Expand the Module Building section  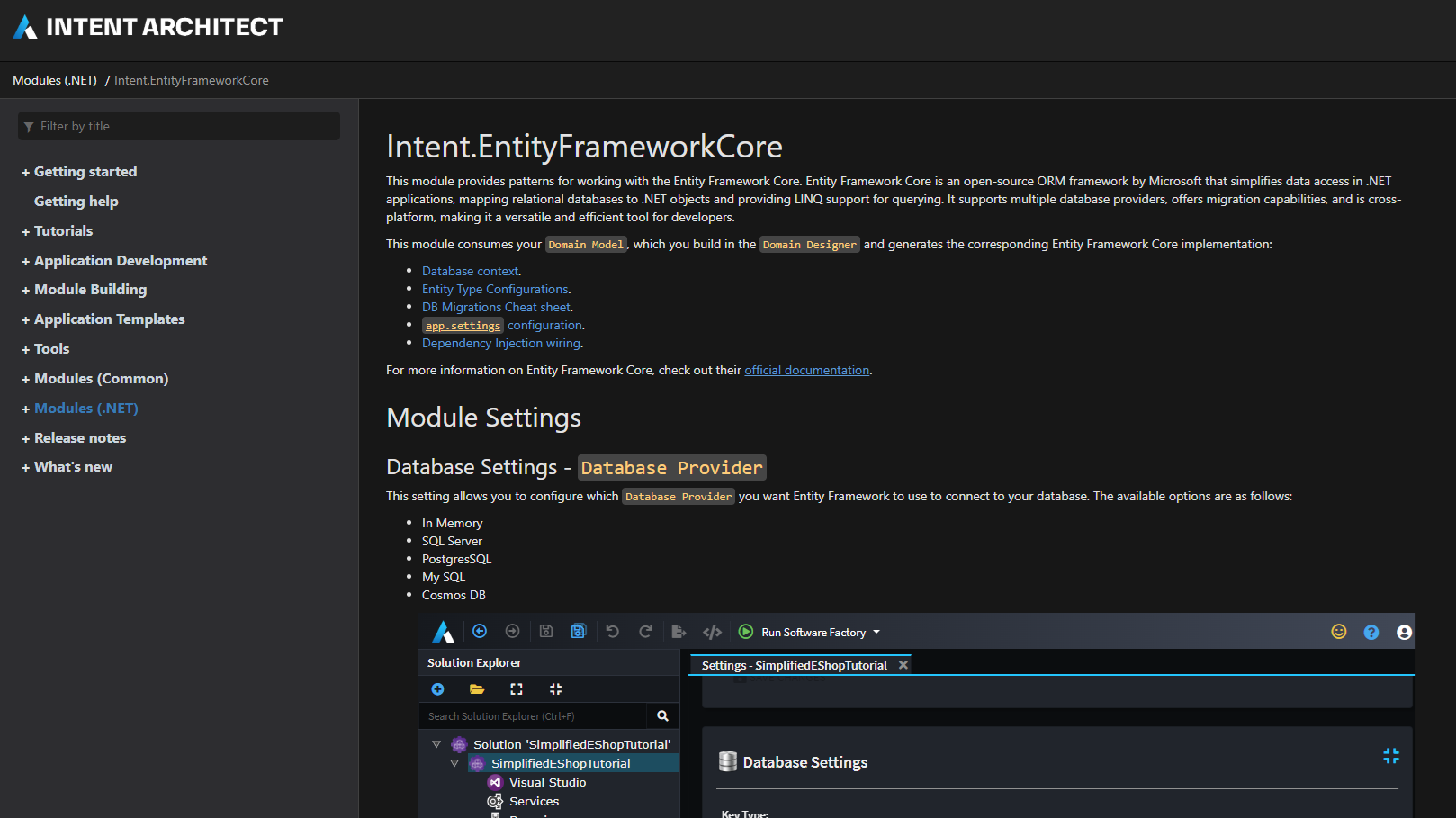(x=26, y=291)
